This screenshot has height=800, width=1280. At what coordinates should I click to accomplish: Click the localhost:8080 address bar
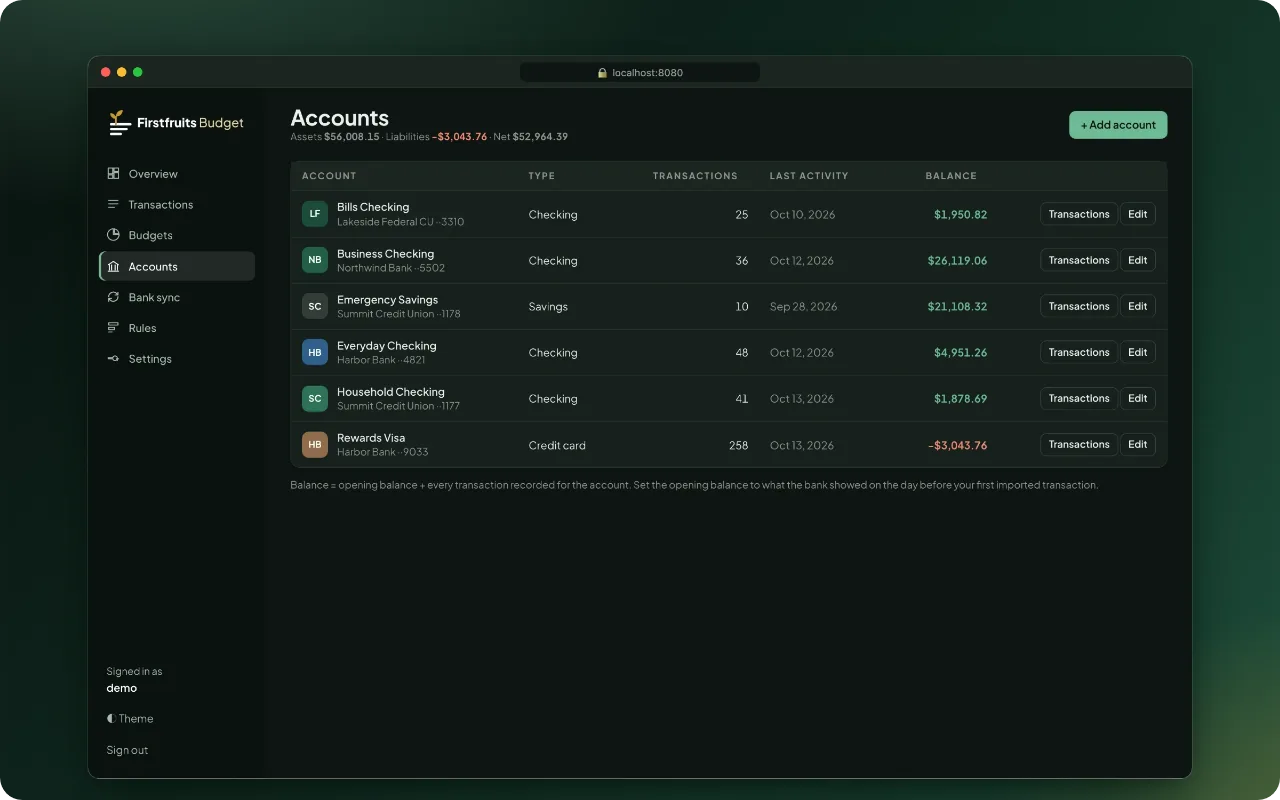pyautogui.click(x=640, y=73)
